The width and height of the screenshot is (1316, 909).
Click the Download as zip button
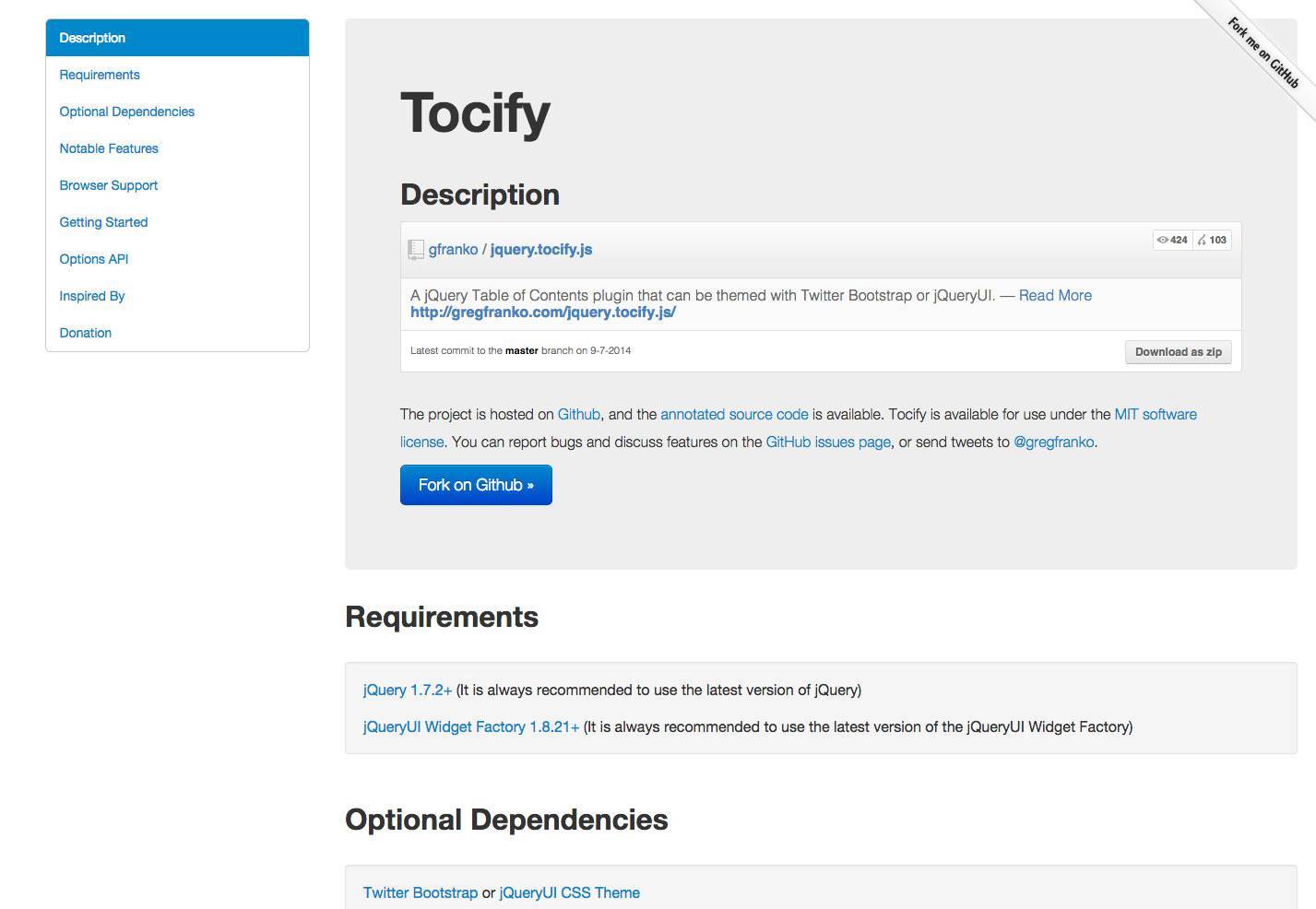pyautogui.click(x=1178, y=352)
